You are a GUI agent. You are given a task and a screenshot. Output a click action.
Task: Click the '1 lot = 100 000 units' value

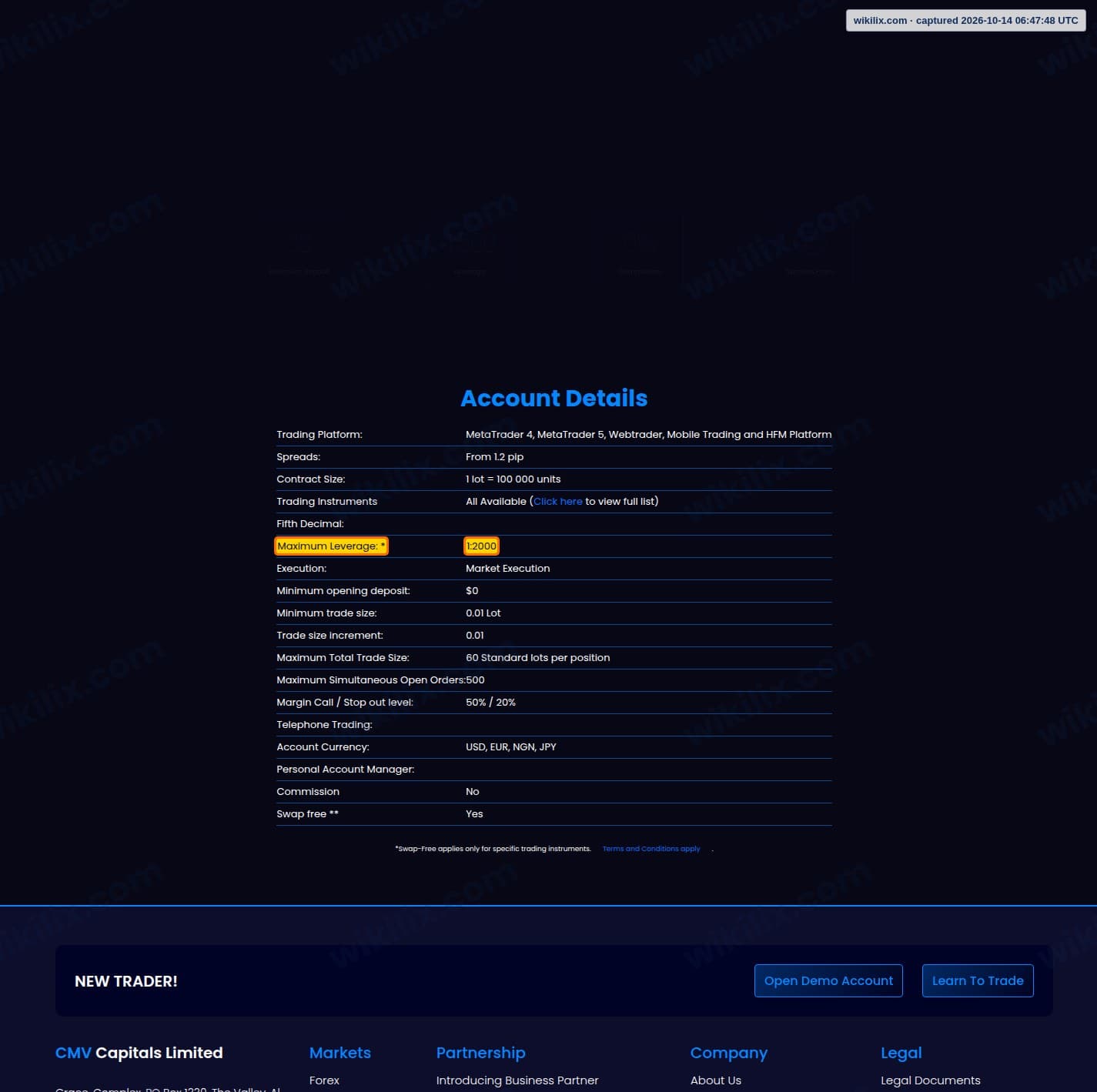513,479
